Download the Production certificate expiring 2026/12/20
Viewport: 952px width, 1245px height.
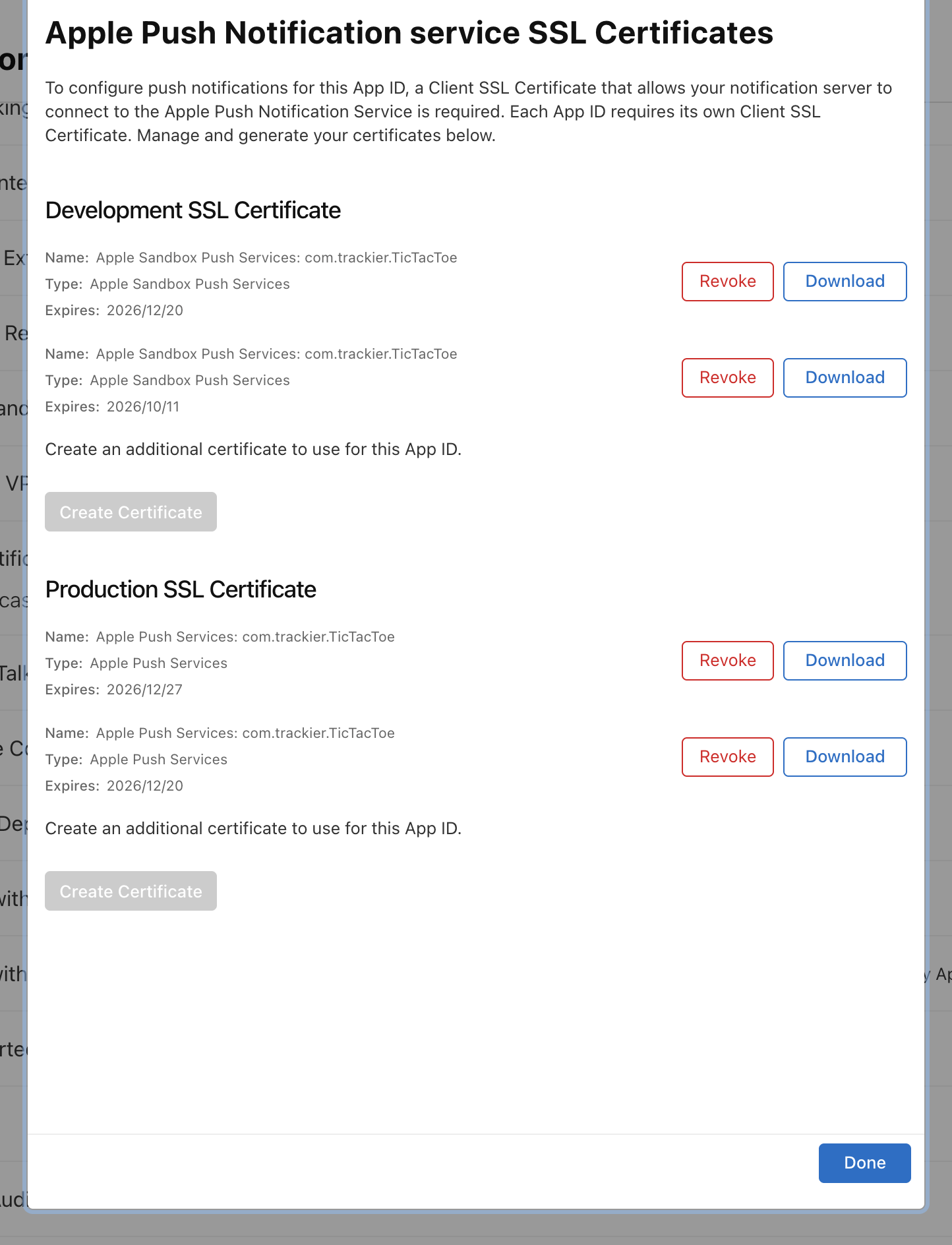845,757
